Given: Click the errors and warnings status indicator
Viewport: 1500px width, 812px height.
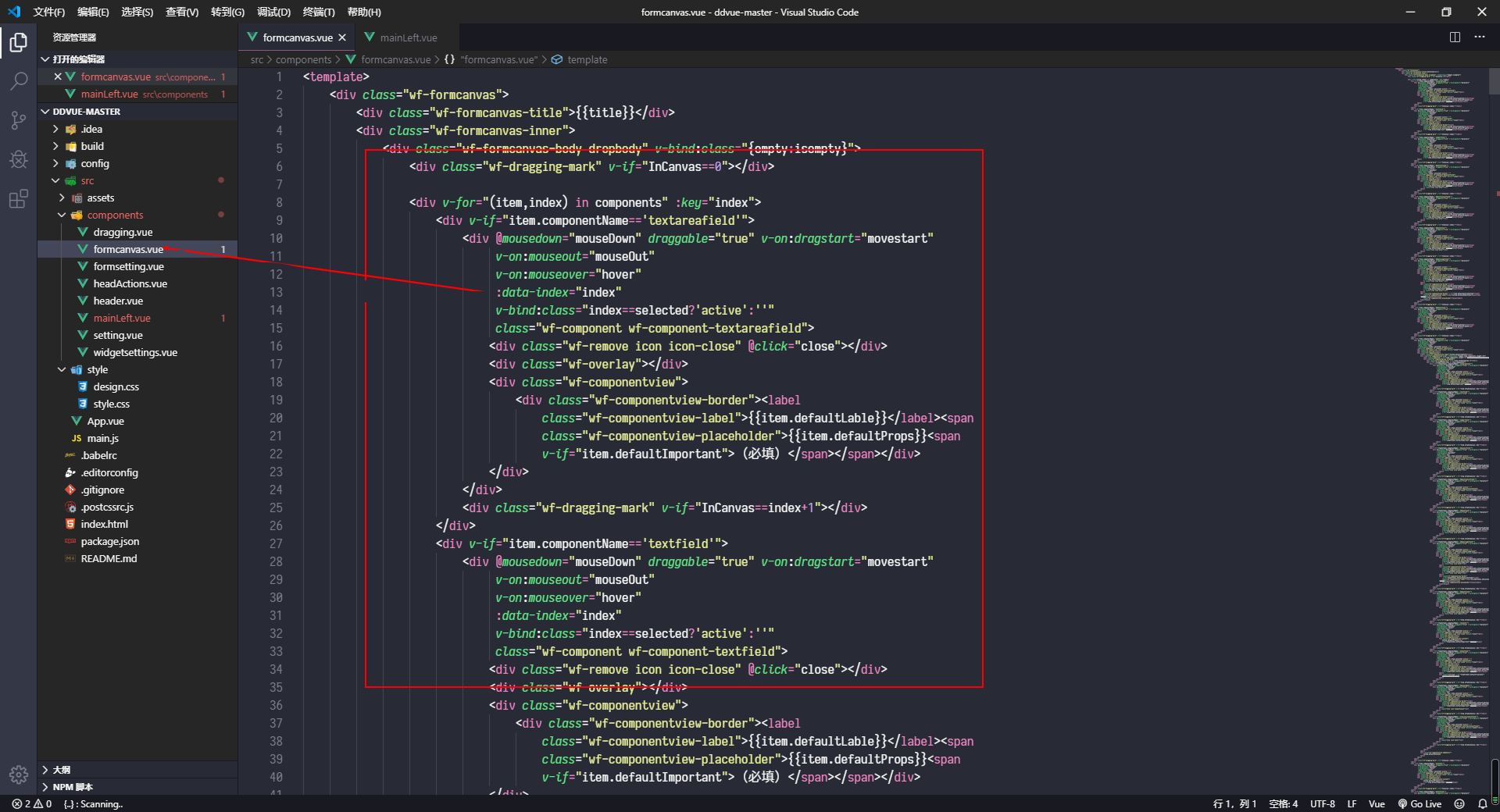Looking at the screenshot, I should tap(32, 803).
